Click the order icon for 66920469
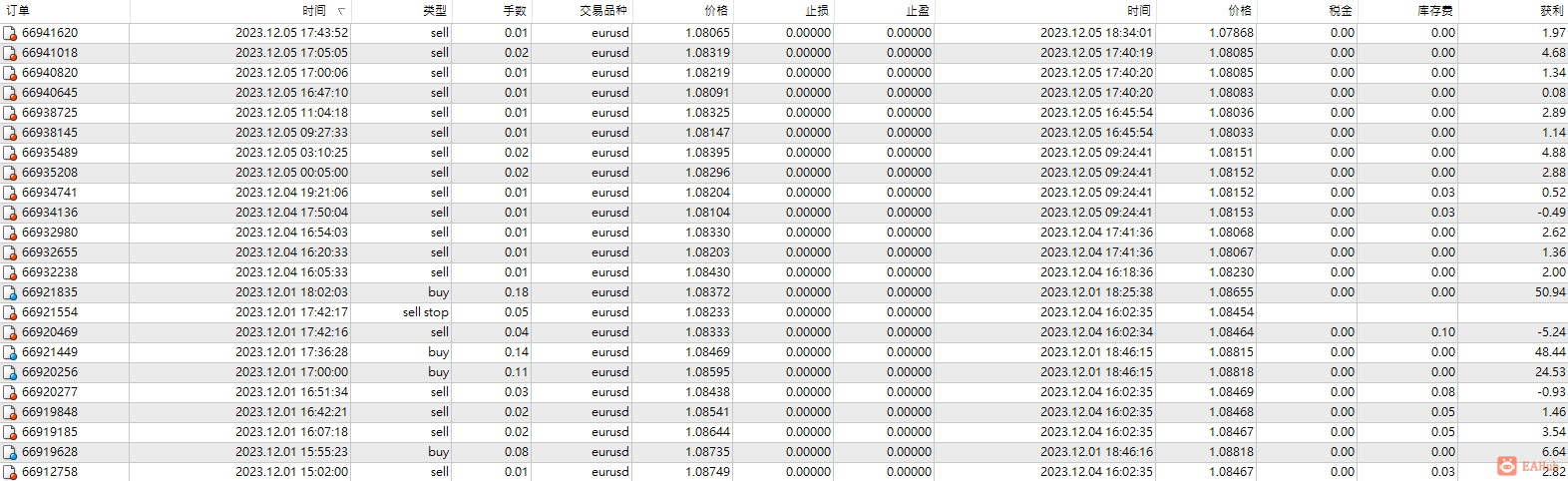The height and width of the screenshot is (481, 1568). 10,332
